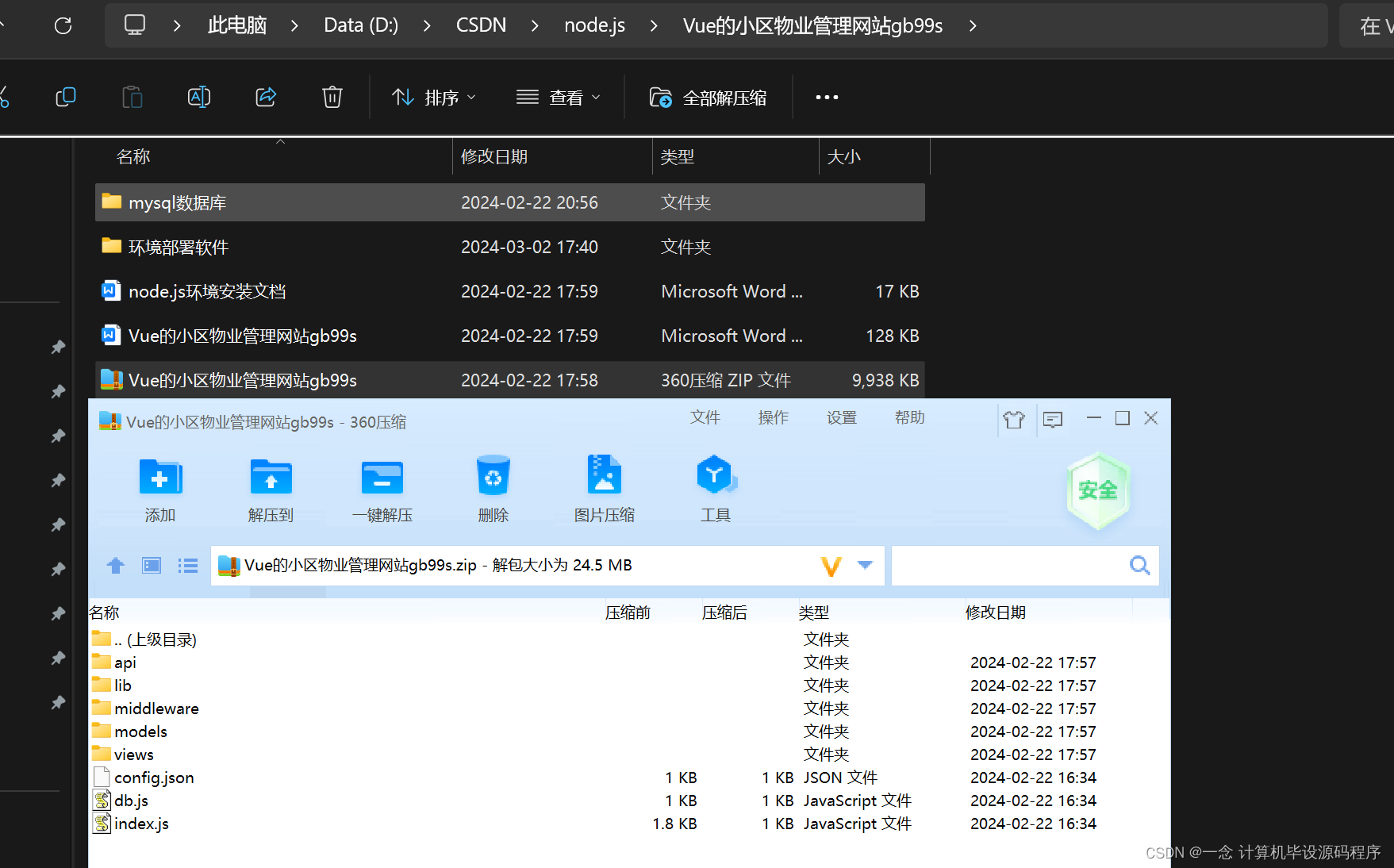Open the V format dropdown next to archive path
This screenshot has height=868, width=1394.
point(864,565)
